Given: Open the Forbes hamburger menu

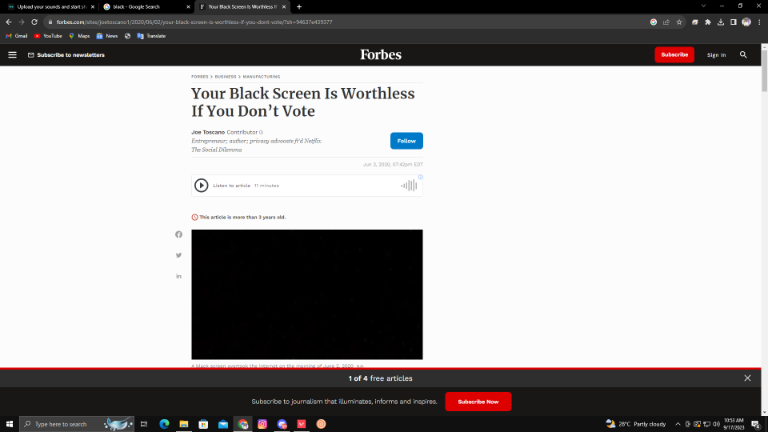Looking at the screenshot, I should coord(12,55).
